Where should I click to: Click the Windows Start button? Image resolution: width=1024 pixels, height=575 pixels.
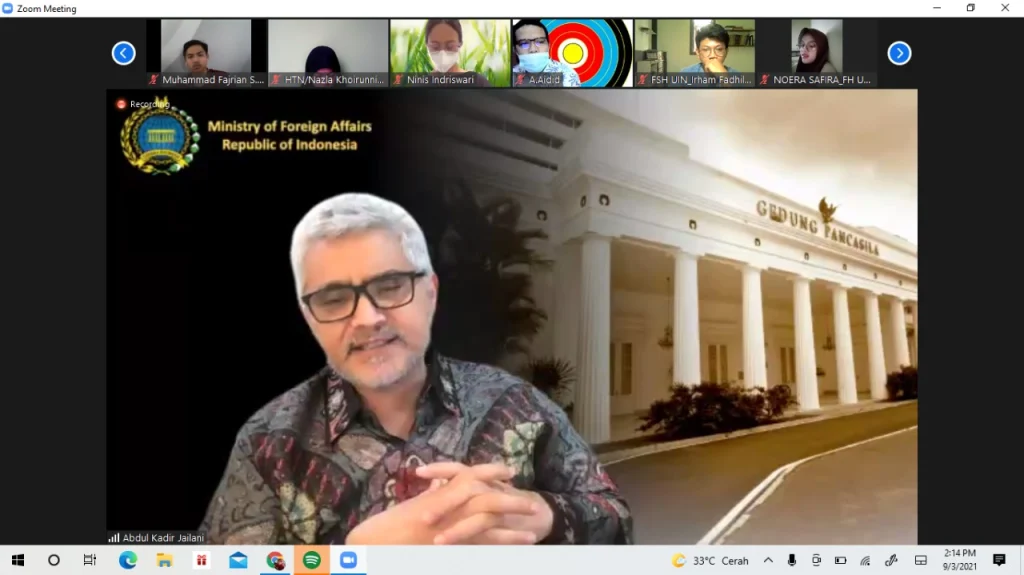click(17, 560)
